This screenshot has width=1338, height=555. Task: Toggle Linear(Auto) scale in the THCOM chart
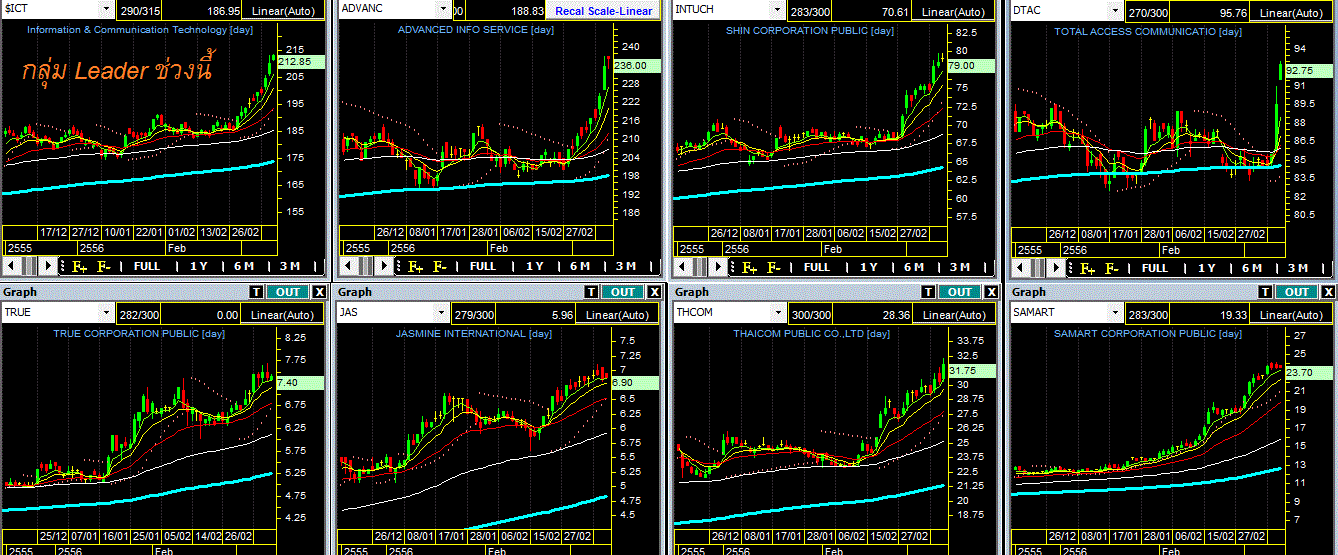pyautogui.click(x=954, y=315)
